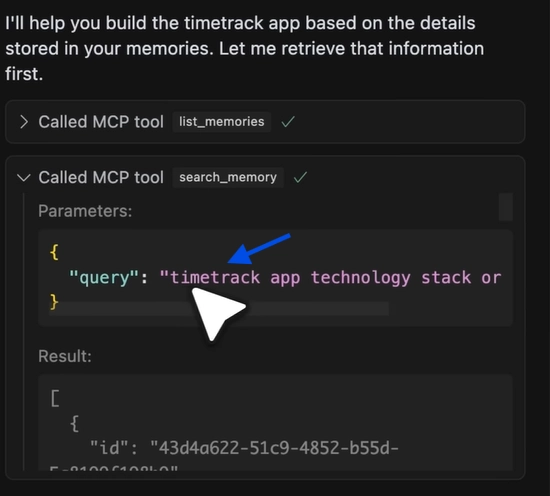The width and height of the screenshot is (550, 496).
Task: Click the search_memory tool name badge
Action: (228, 177)
